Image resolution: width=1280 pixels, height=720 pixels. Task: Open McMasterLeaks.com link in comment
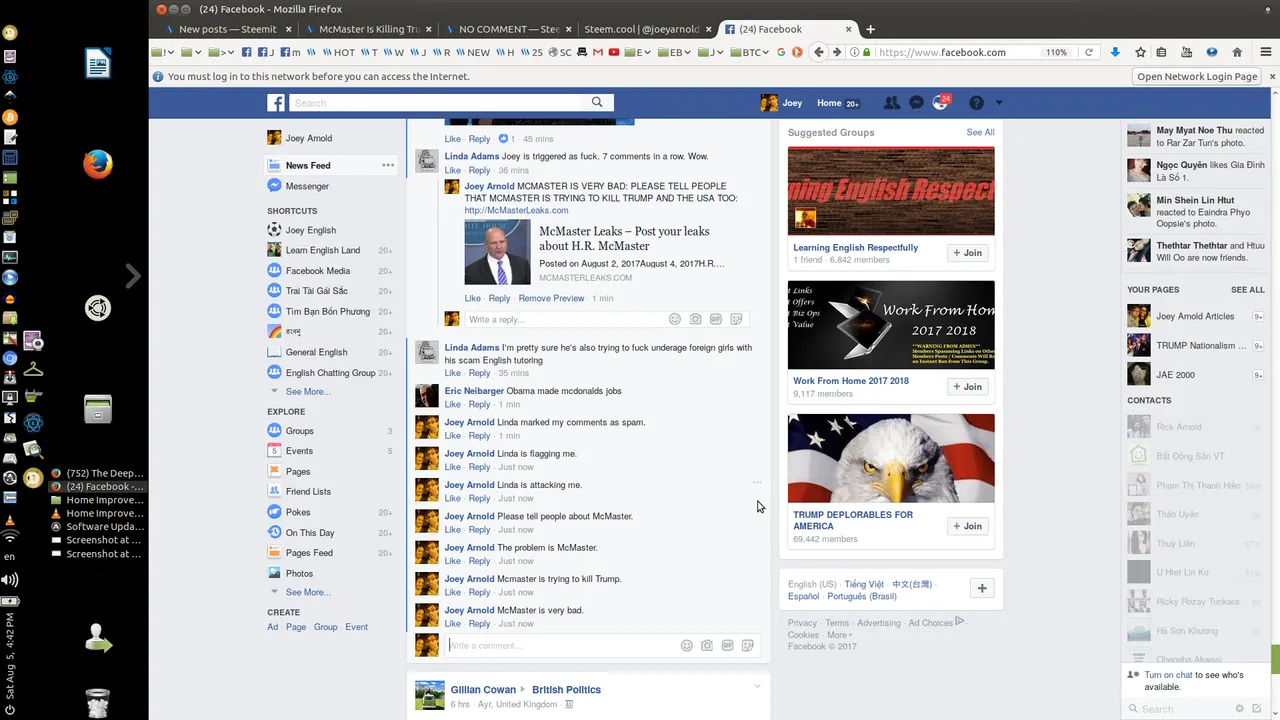click(x=516, y=210)
